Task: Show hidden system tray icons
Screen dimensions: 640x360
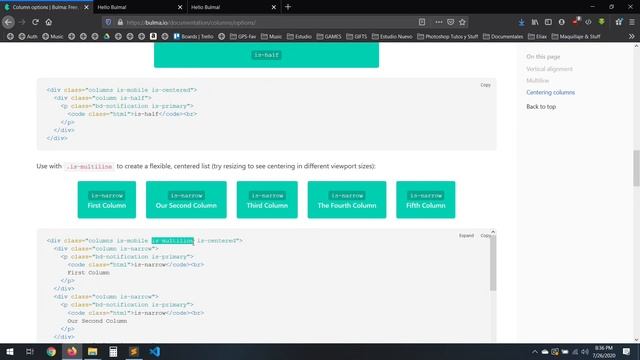Action: (535, 351)
